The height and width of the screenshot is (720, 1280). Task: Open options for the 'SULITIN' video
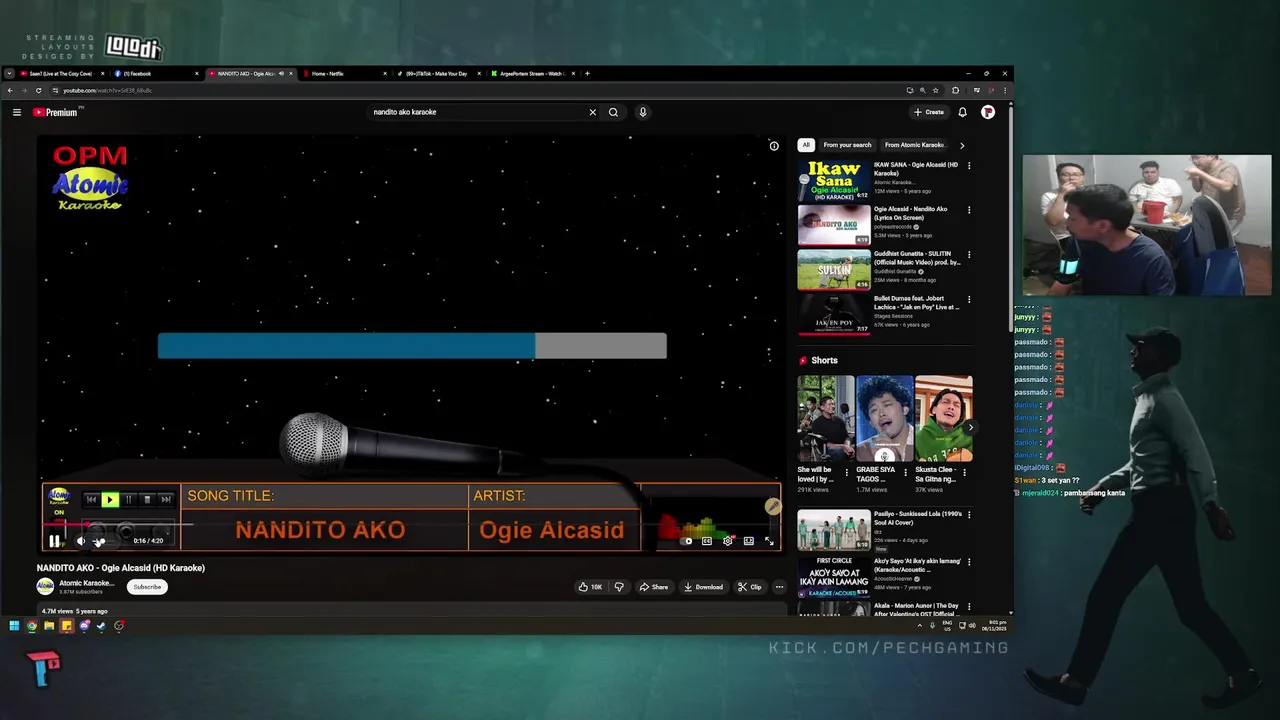969,254
